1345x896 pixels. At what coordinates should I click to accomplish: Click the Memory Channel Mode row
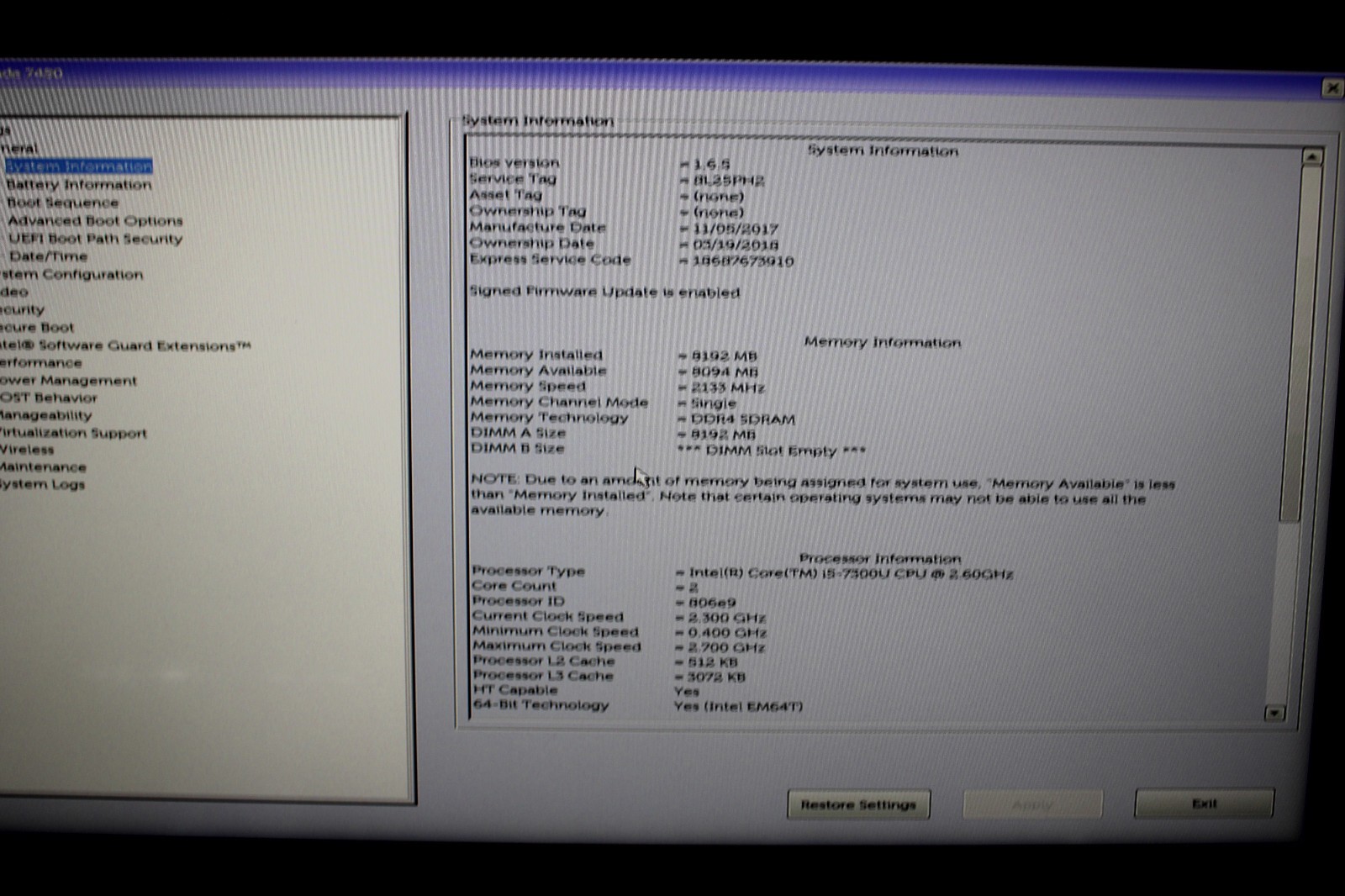coord(603,403)
